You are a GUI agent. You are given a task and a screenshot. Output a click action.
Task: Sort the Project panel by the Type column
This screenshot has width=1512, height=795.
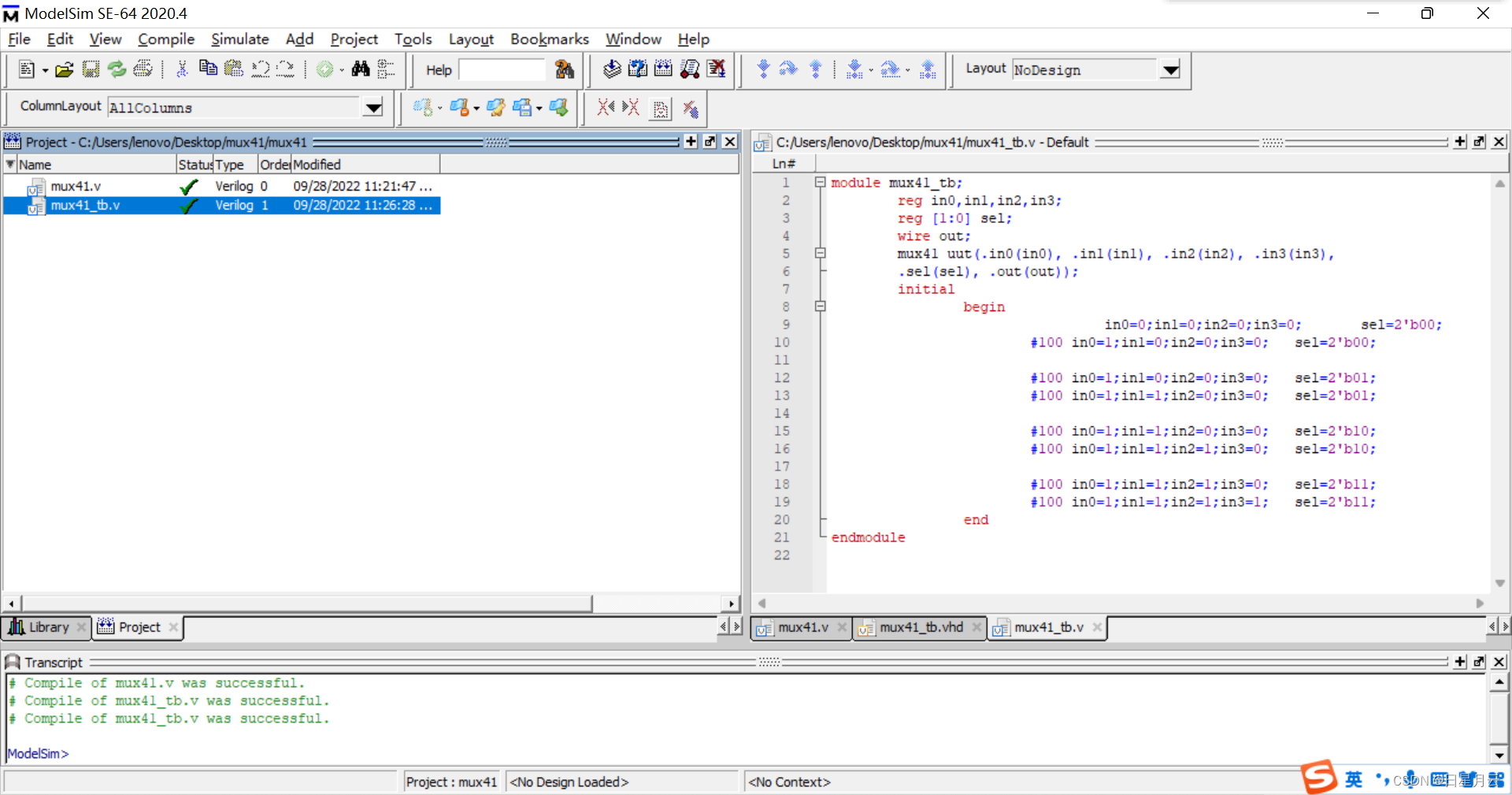pyautogui.click(x=236, y=164)
